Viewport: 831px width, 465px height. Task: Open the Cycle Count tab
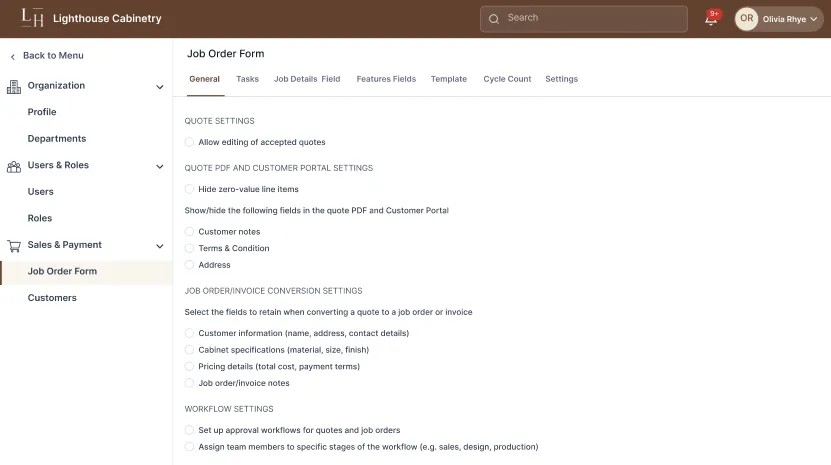pos(507,79)
